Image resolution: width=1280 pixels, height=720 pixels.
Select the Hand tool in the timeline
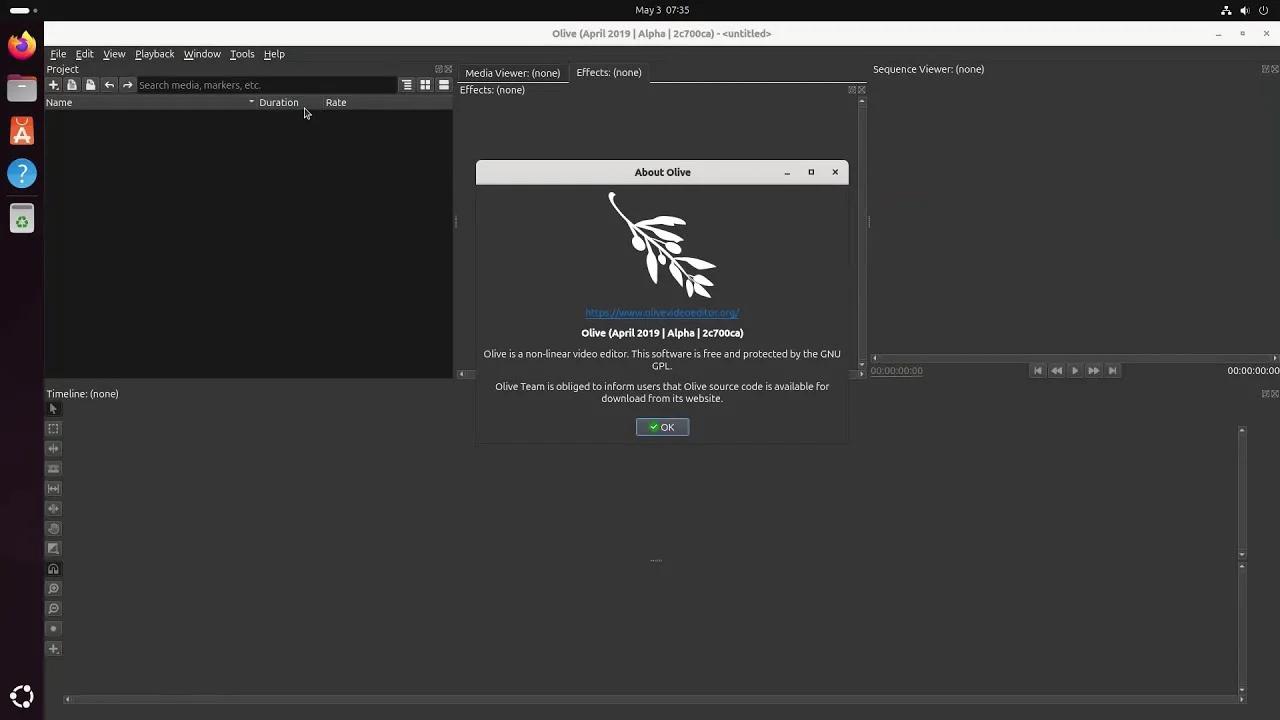(53, 528)
